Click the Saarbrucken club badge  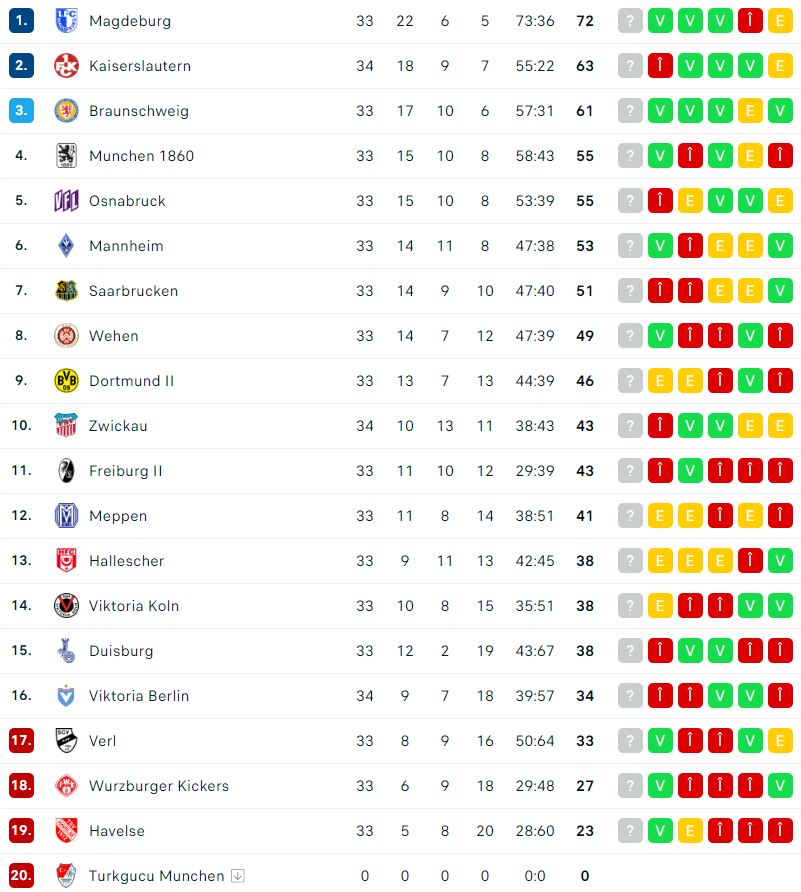pyautogui.click(x=66, y=290)
